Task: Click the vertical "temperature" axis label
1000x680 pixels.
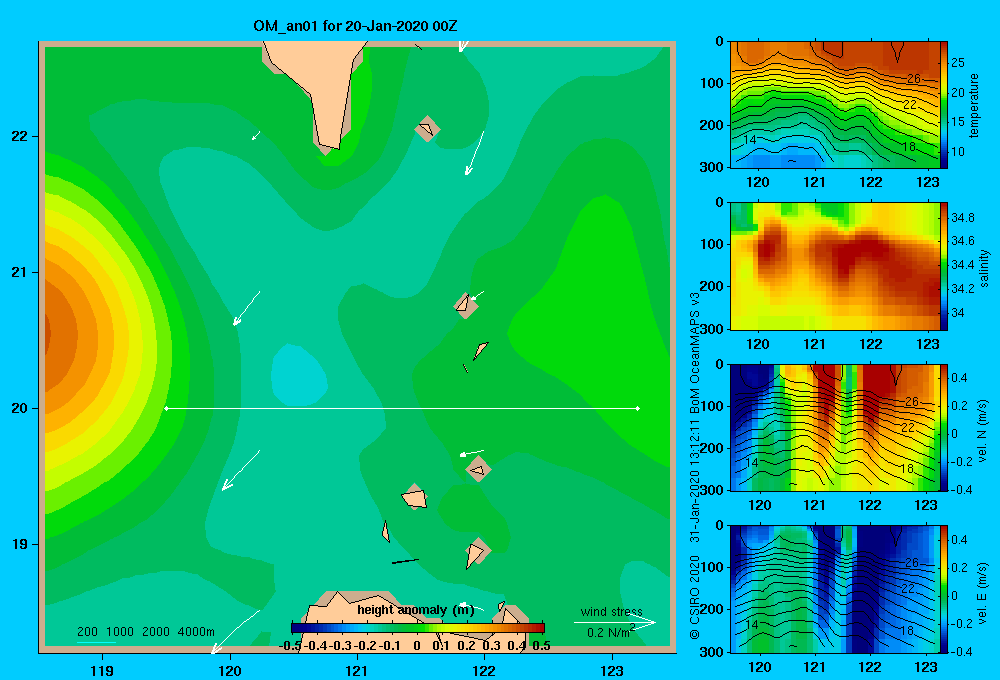Action: [974, 105]
